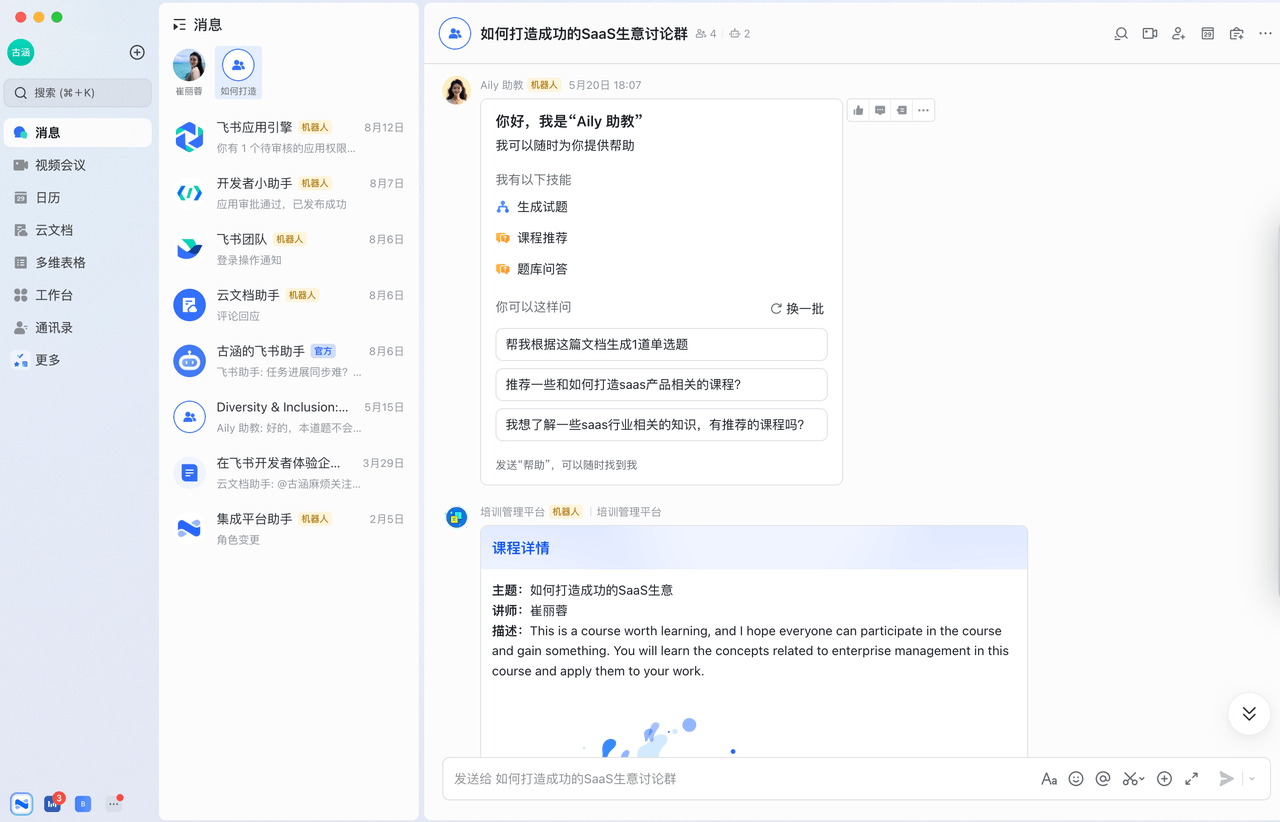Open the 开发者小助手 conversation
This screenshot has width=1280, height=822.
(x=289, y=194)
